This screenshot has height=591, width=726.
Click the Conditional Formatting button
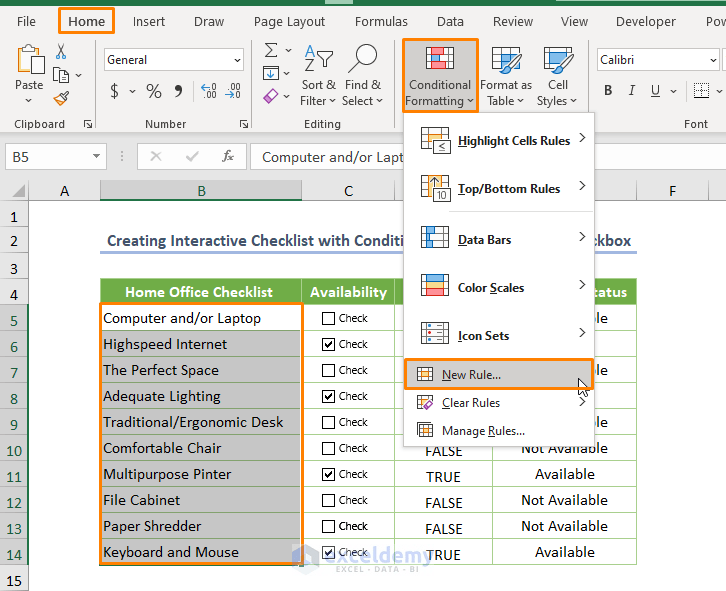(x=440, y=75)
